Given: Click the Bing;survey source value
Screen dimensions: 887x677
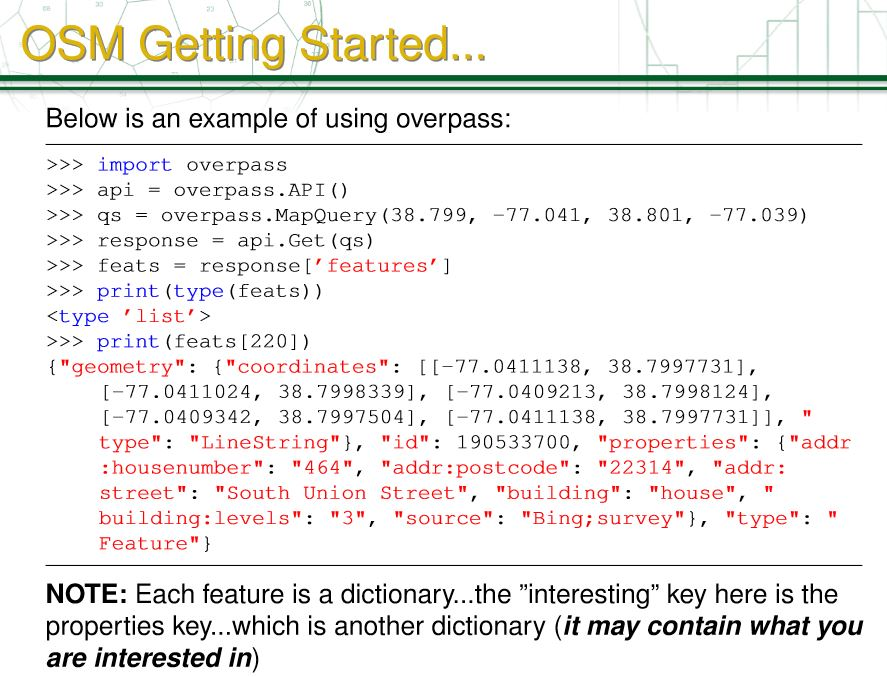Looking at the screenshot, I should pyautogui.click(x=580, y=518).
